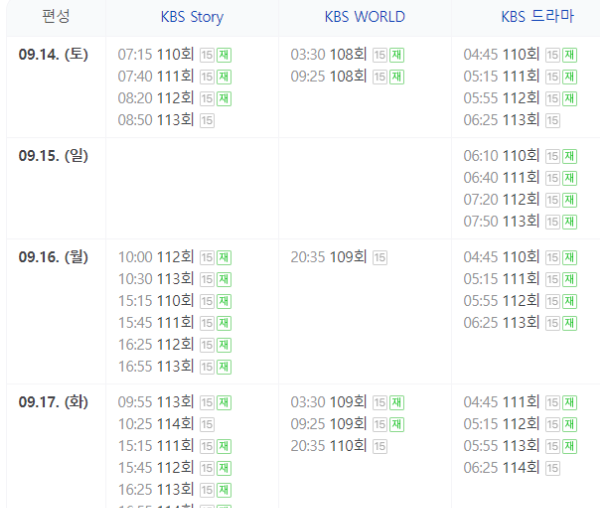Click the 15 age-rating badge beside 15:15 110회
This screenshot has height=508, width=600.
click(x=207, y=301)
